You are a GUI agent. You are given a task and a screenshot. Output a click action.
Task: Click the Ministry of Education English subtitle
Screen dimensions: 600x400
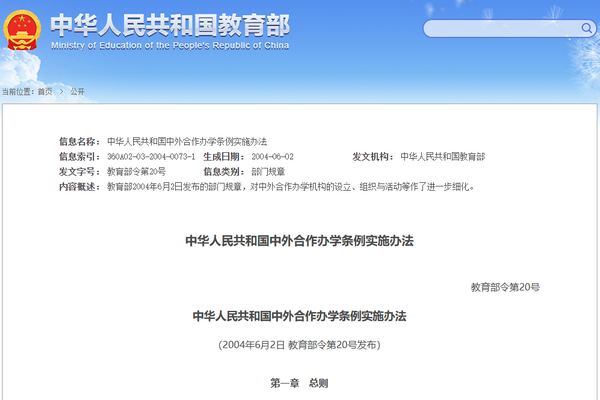[x=170, y=46]
